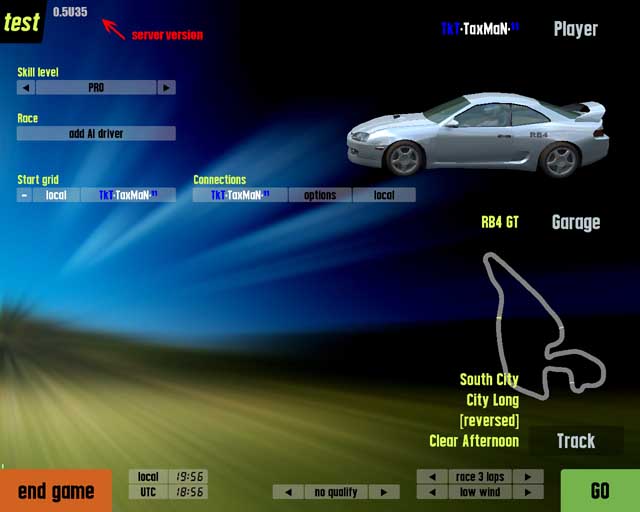Decrease skill level with left arrow
Viewport: 640px width, 512px height.
click(26, 87)
